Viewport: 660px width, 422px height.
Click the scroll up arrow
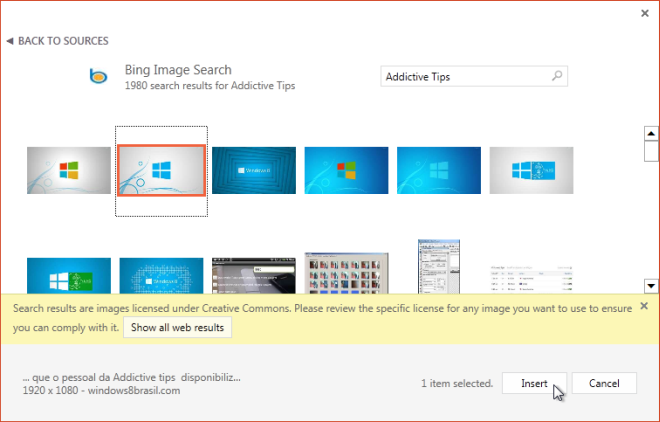click(x=651, y=134)
